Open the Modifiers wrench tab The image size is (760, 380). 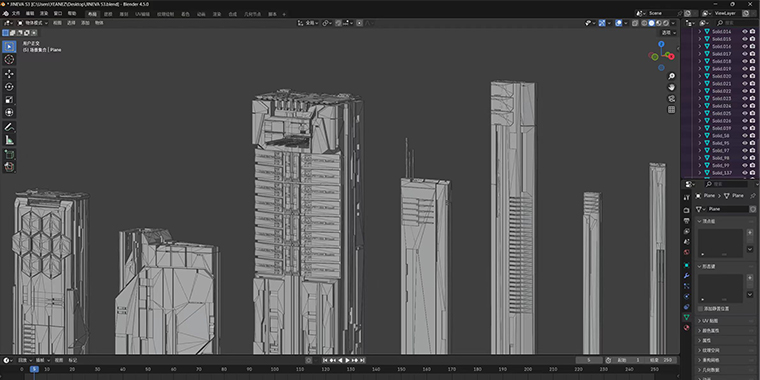click(686, 276)
